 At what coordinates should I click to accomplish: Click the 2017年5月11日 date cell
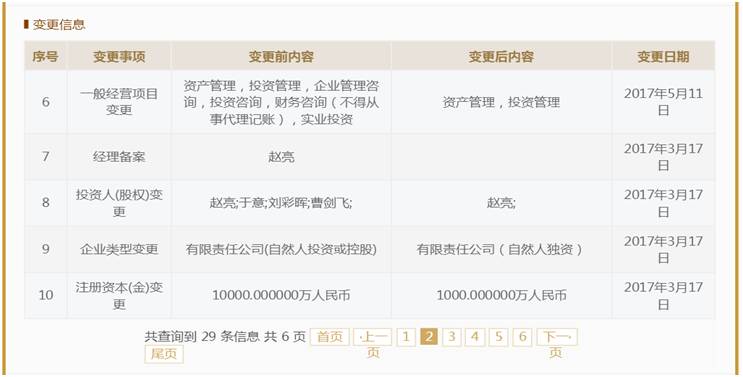tap(663, 102)
